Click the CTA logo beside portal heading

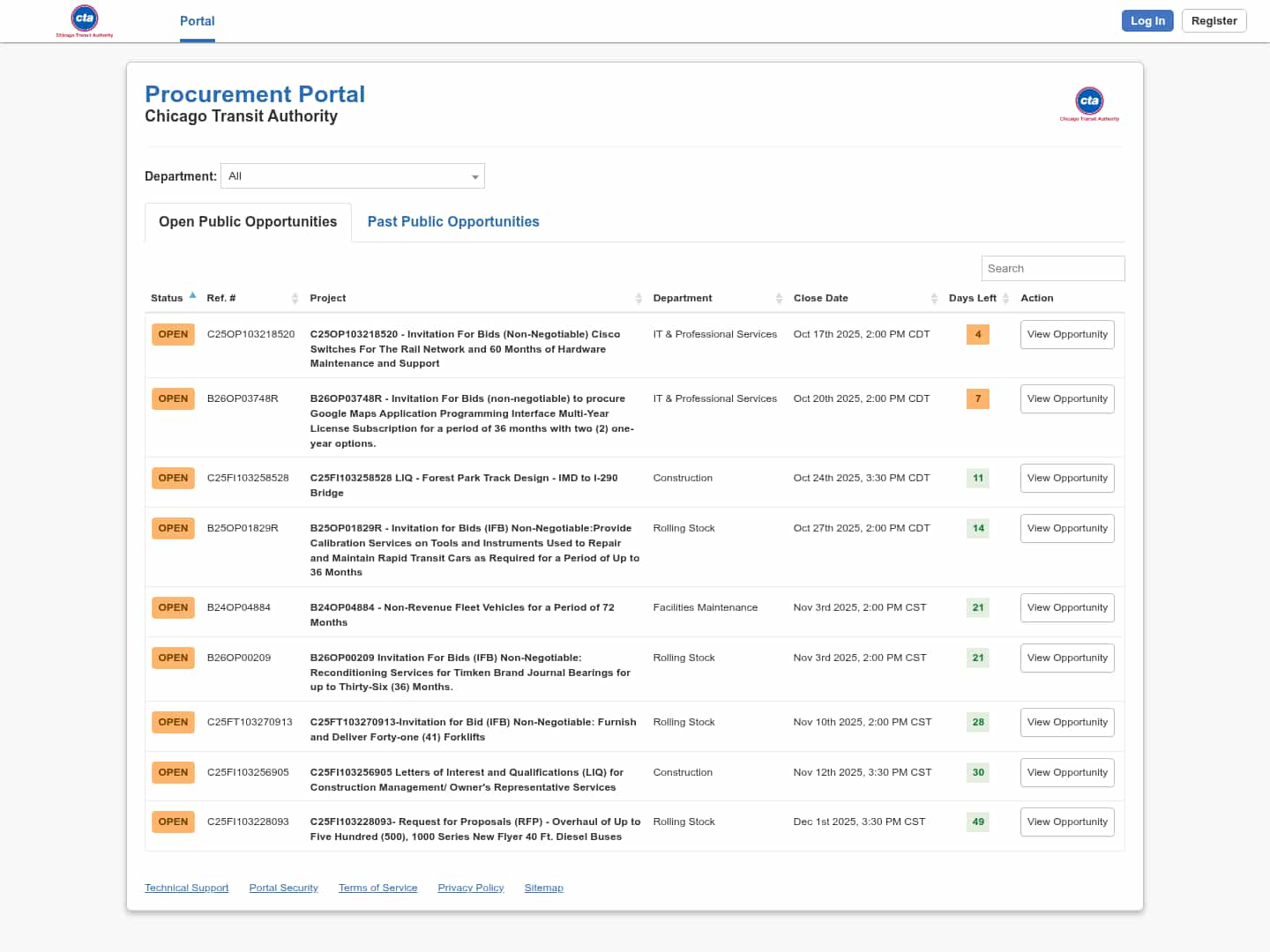pos(1089,103)
